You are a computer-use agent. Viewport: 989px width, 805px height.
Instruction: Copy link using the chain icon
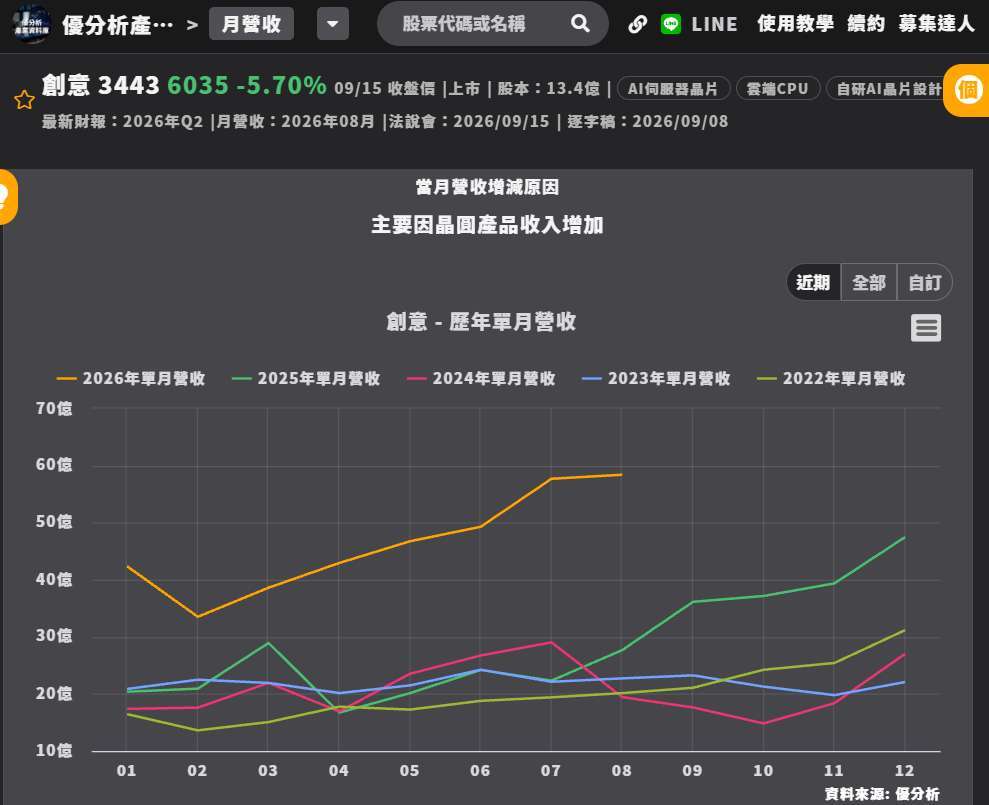(x=637, y=24)
